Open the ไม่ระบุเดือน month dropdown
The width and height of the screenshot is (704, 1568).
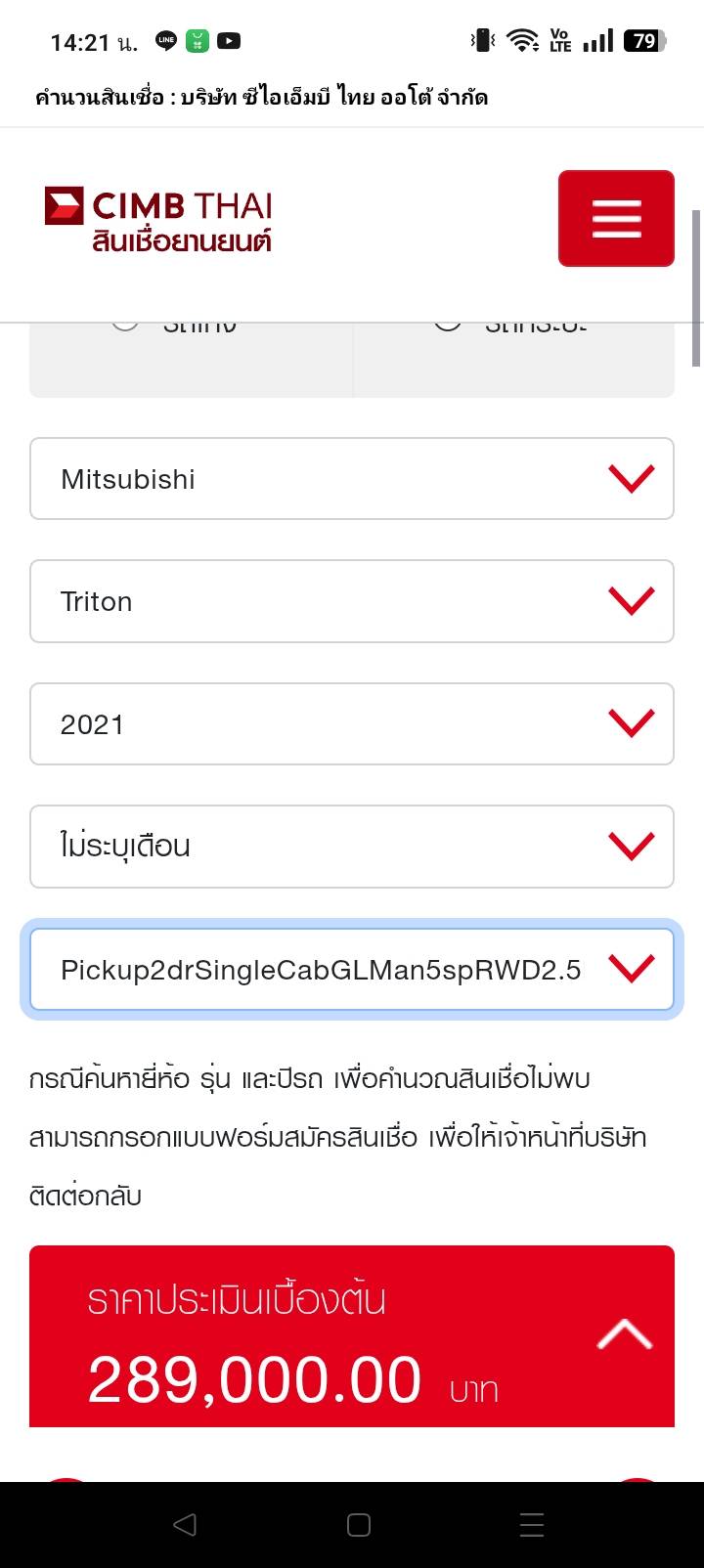(352, 847)
